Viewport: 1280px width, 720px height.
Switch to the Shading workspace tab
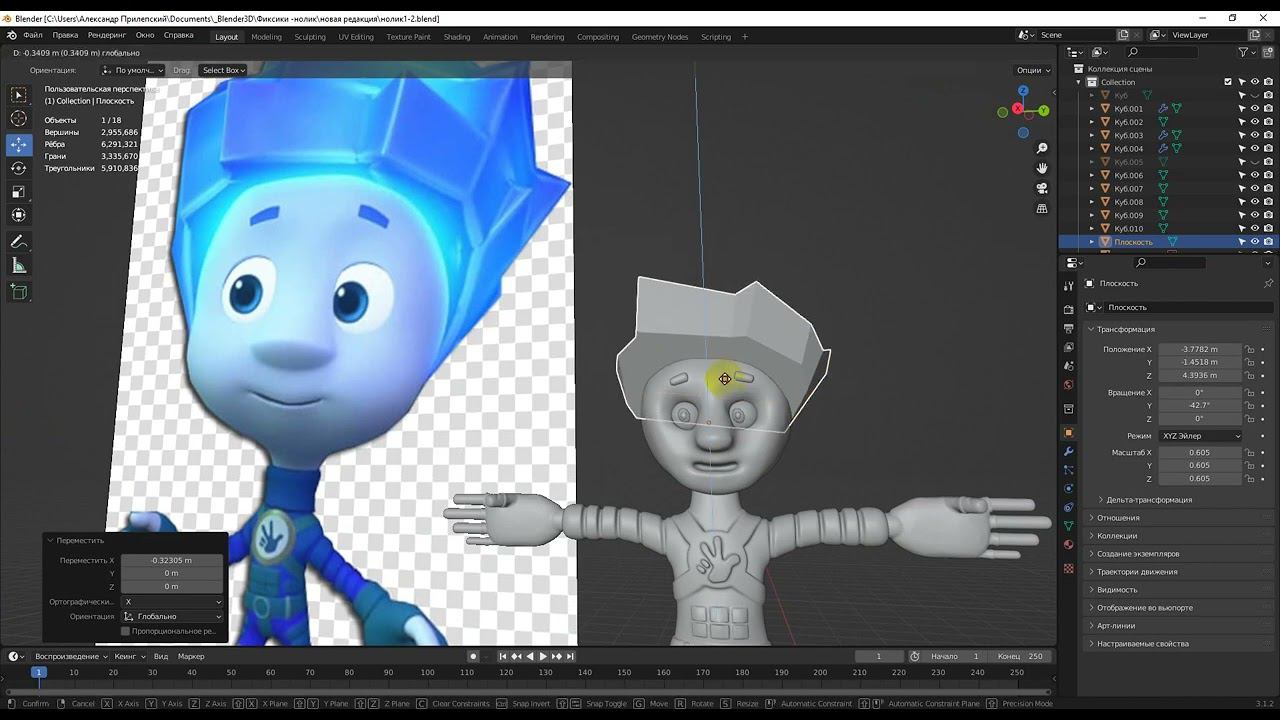457,37
